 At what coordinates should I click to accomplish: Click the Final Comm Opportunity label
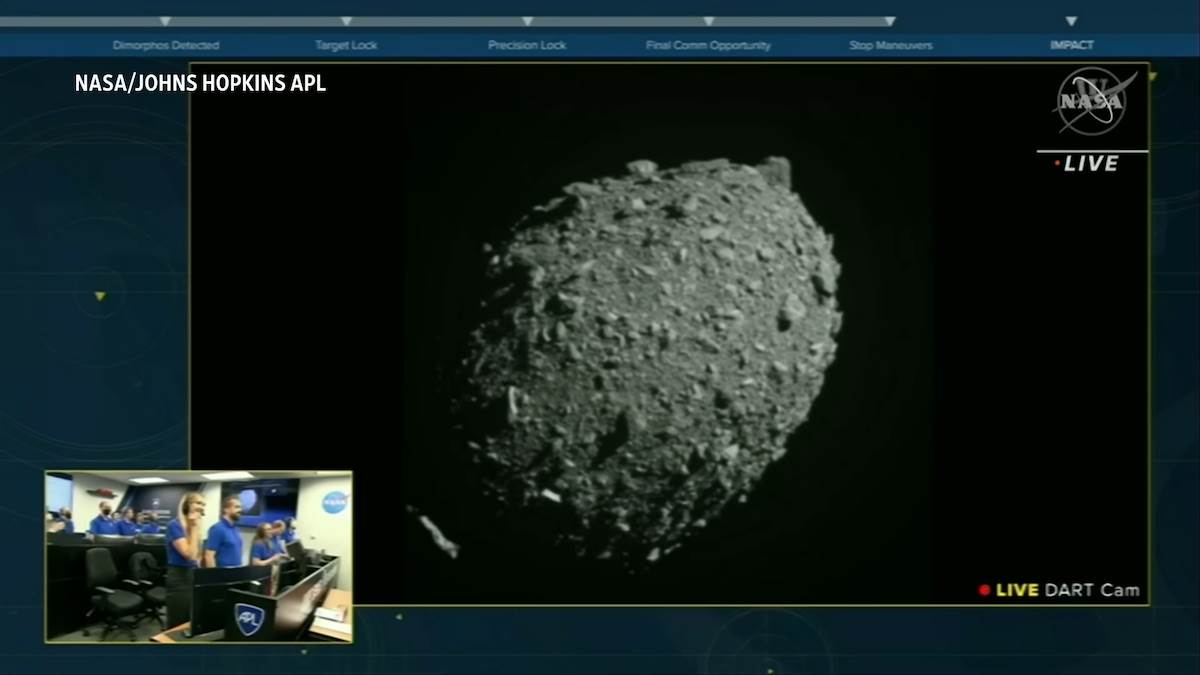click(x=710, y=44)
